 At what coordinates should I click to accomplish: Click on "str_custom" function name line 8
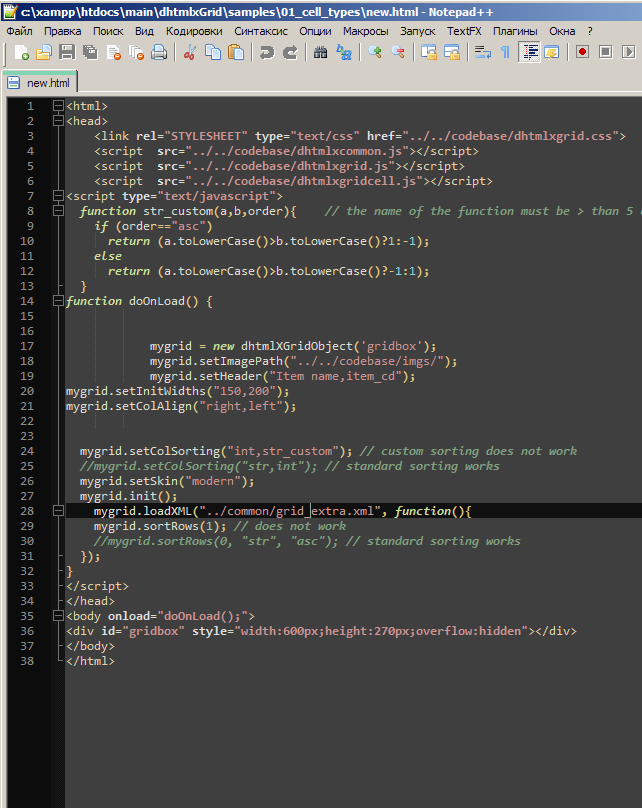coord(178,211)
